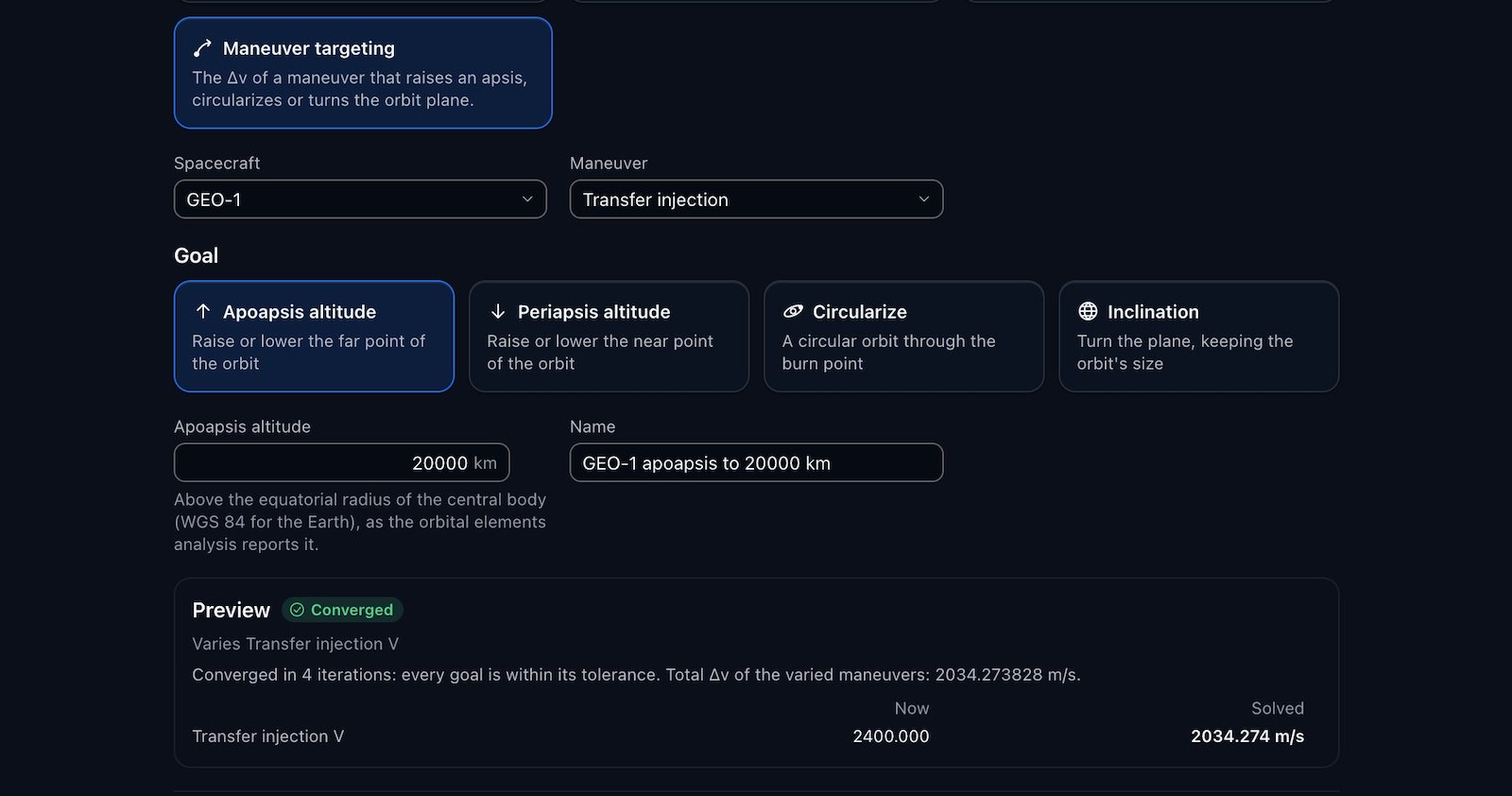Open the Maneuver Transfer injection dropdown
Viewport: 1512px width, 796px height.
click(x=756, y=199)
